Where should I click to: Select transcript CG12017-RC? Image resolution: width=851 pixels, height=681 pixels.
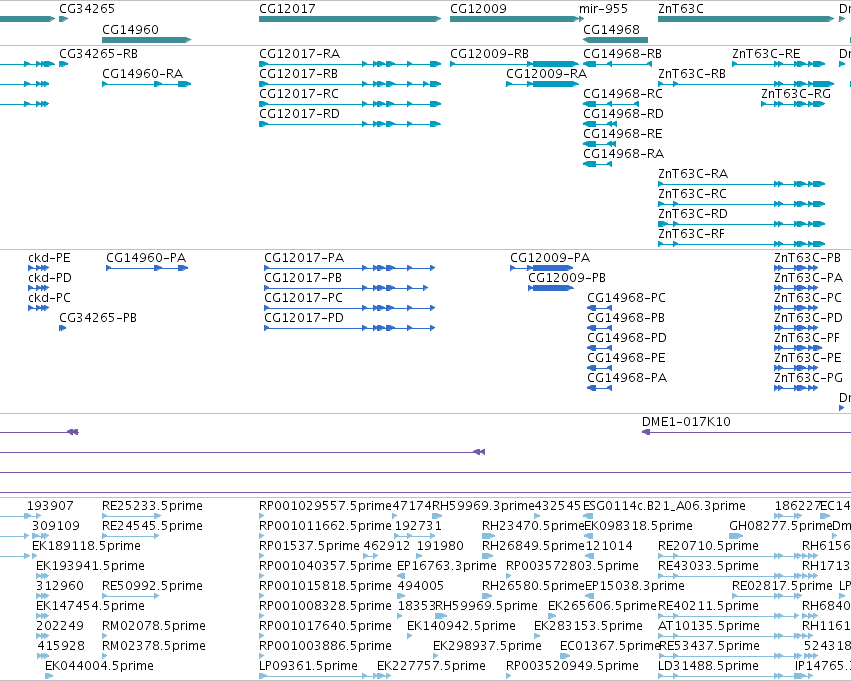coord(299,94)
